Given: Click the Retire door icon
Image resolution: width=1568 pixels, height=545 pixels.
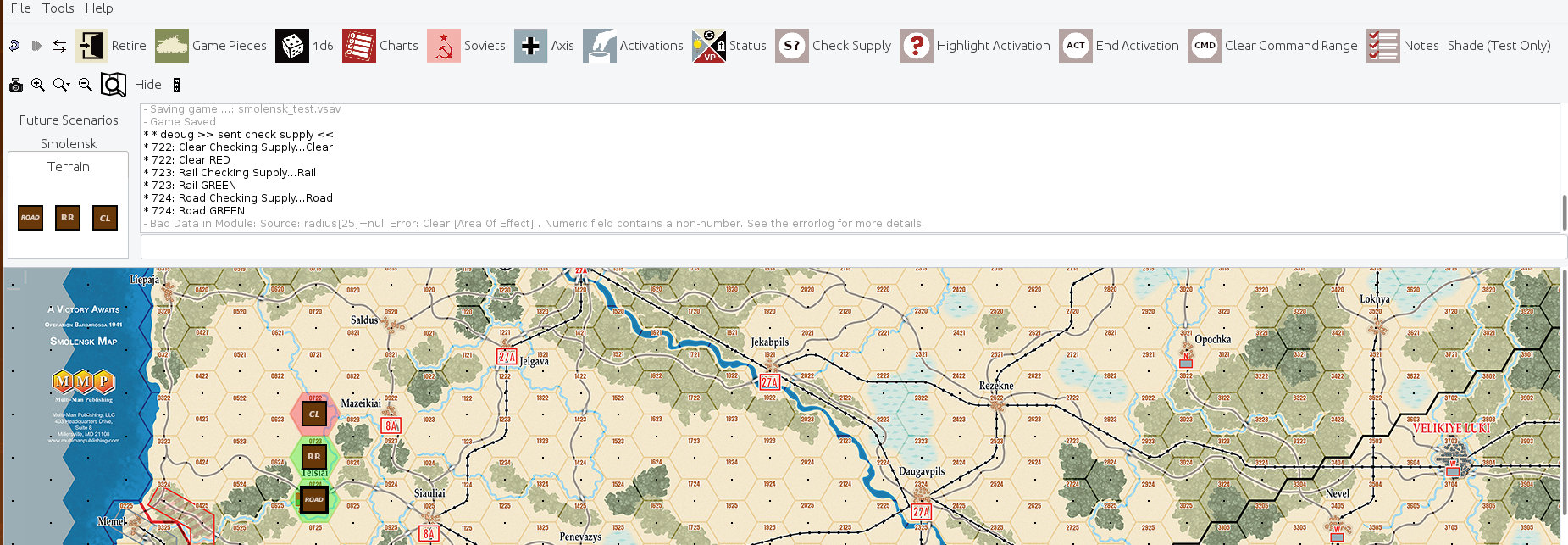Looking at the screenshot, I should point(91,46).
